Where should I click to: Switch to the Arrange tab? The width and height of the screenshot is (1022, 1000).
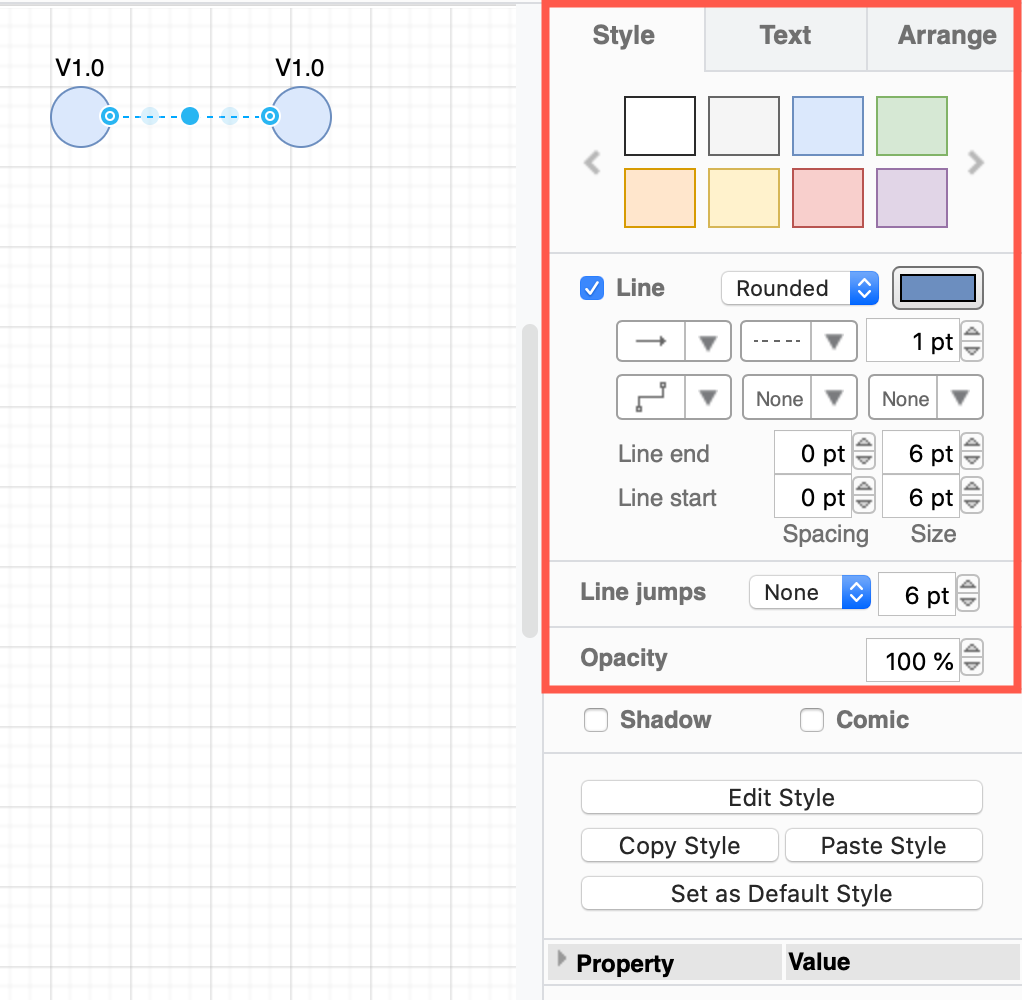pos(946,35)
